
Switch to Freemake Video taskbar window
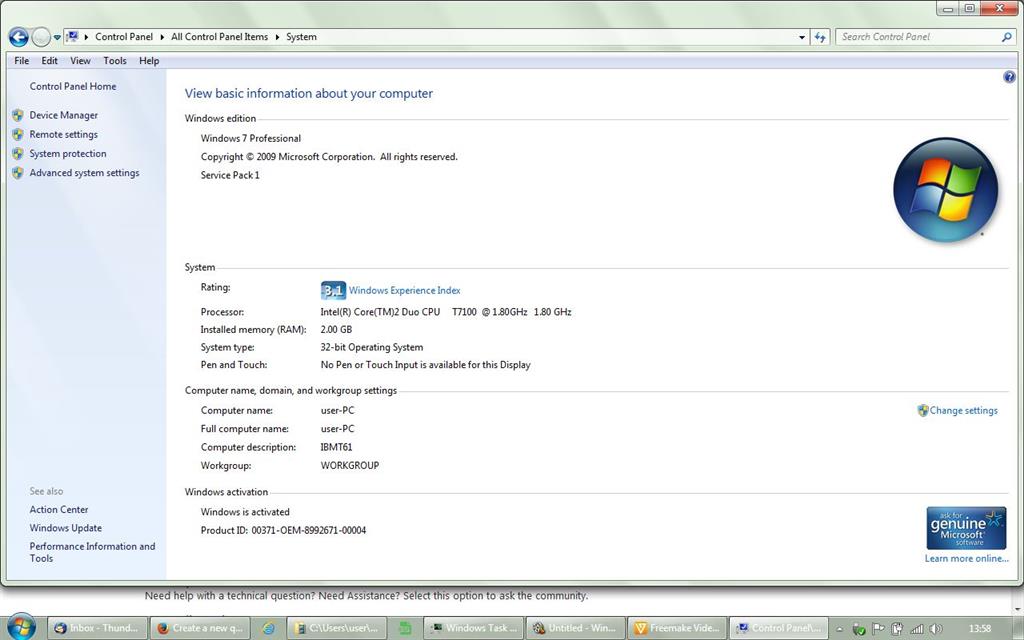click(677, 628)
